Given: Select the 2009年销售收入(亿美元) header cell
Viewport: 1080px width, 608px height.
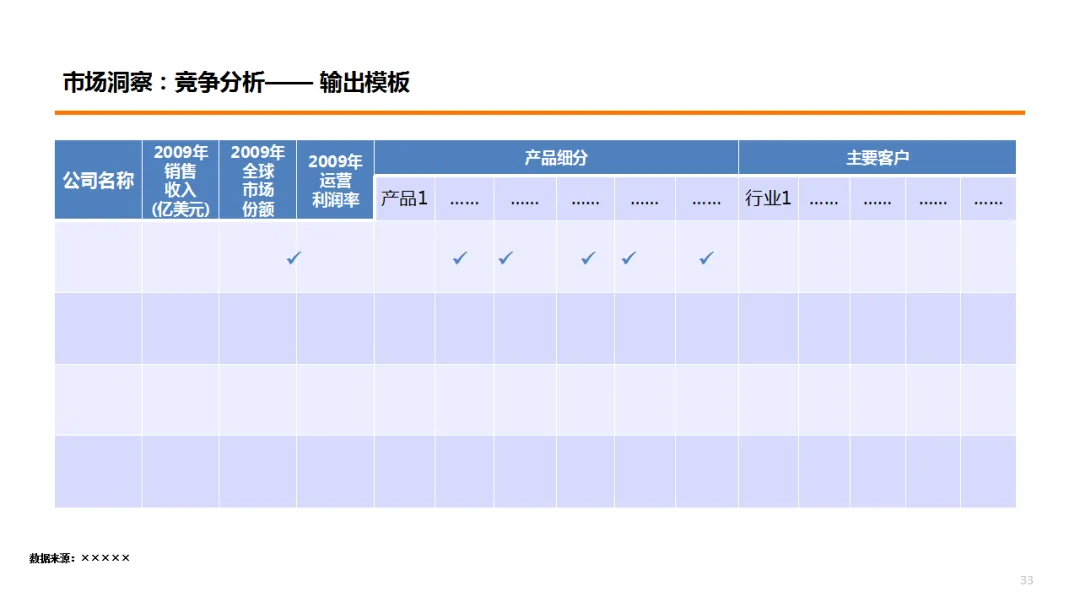Looking at the screenshot, I should click(x=180, y=180).
